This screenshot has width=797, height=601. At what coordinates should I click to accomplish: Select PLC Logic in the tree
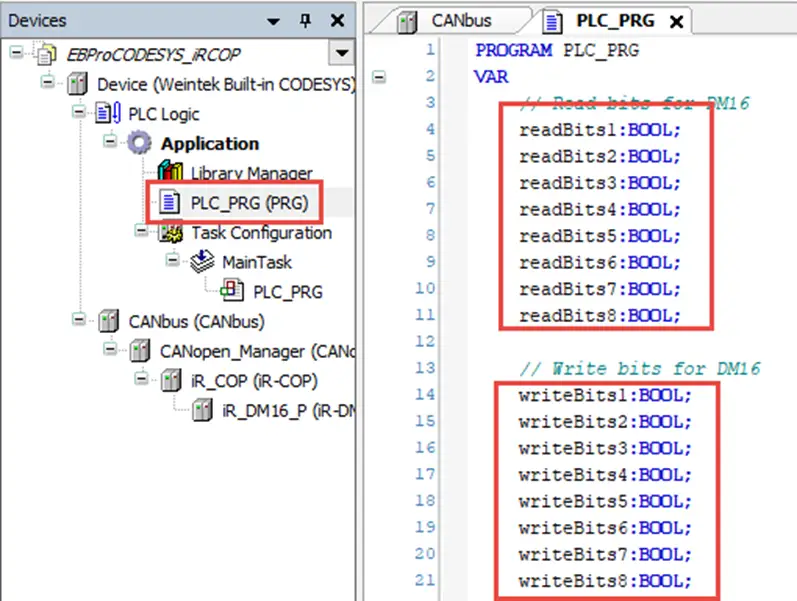pyautogui.click(x=164, y=114)
